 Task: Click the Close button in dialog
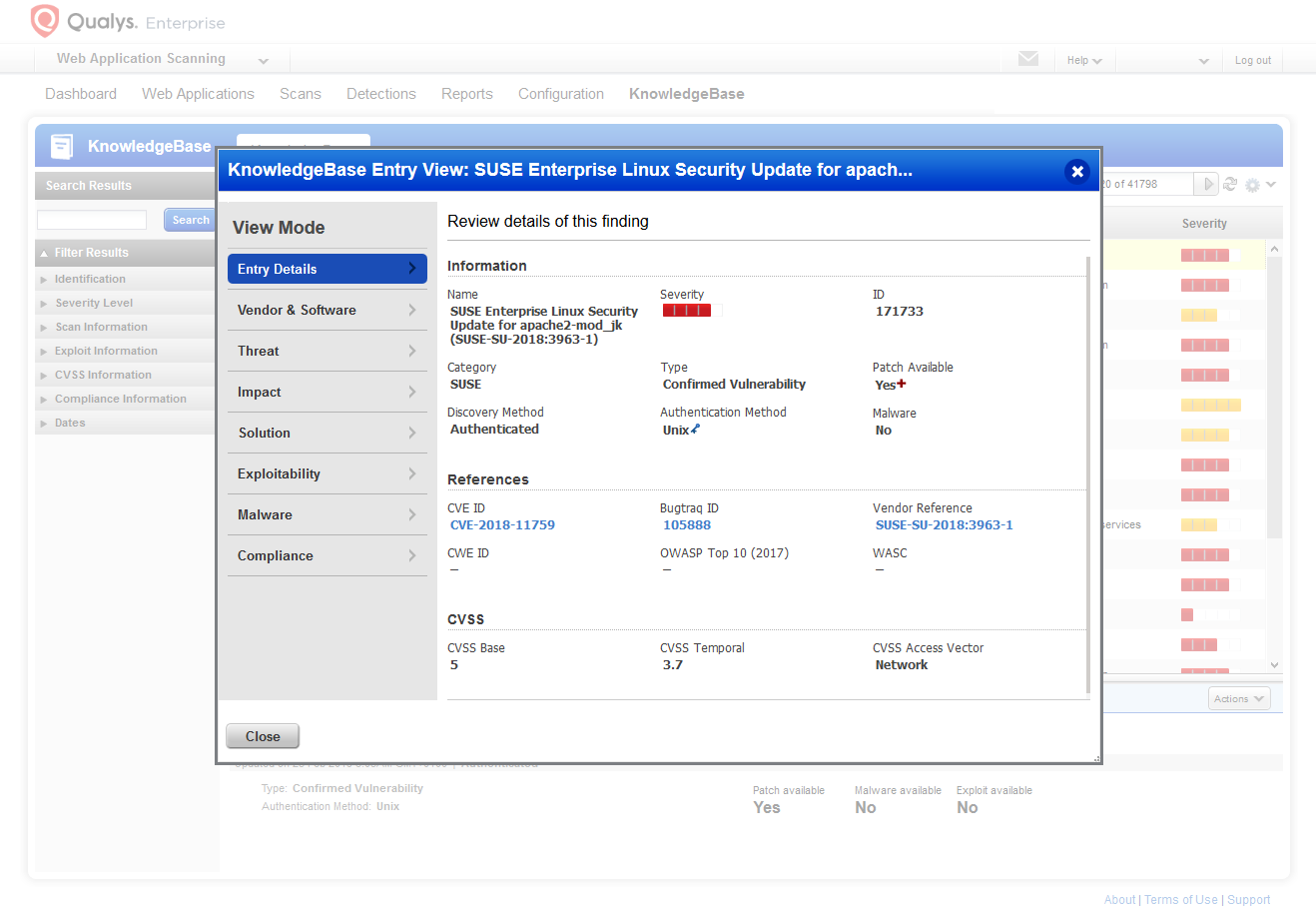(x=263, y=736)
